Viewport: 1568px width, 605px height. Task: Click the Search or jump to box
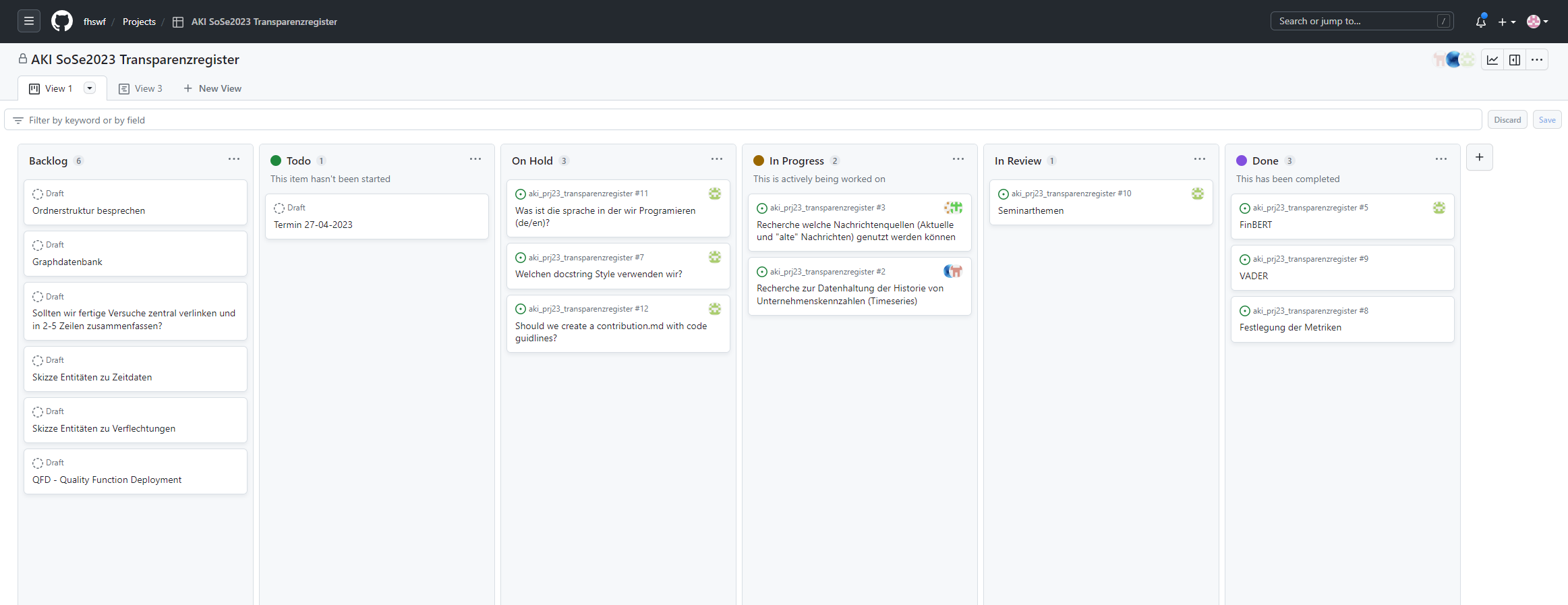tap(1356, 22)
